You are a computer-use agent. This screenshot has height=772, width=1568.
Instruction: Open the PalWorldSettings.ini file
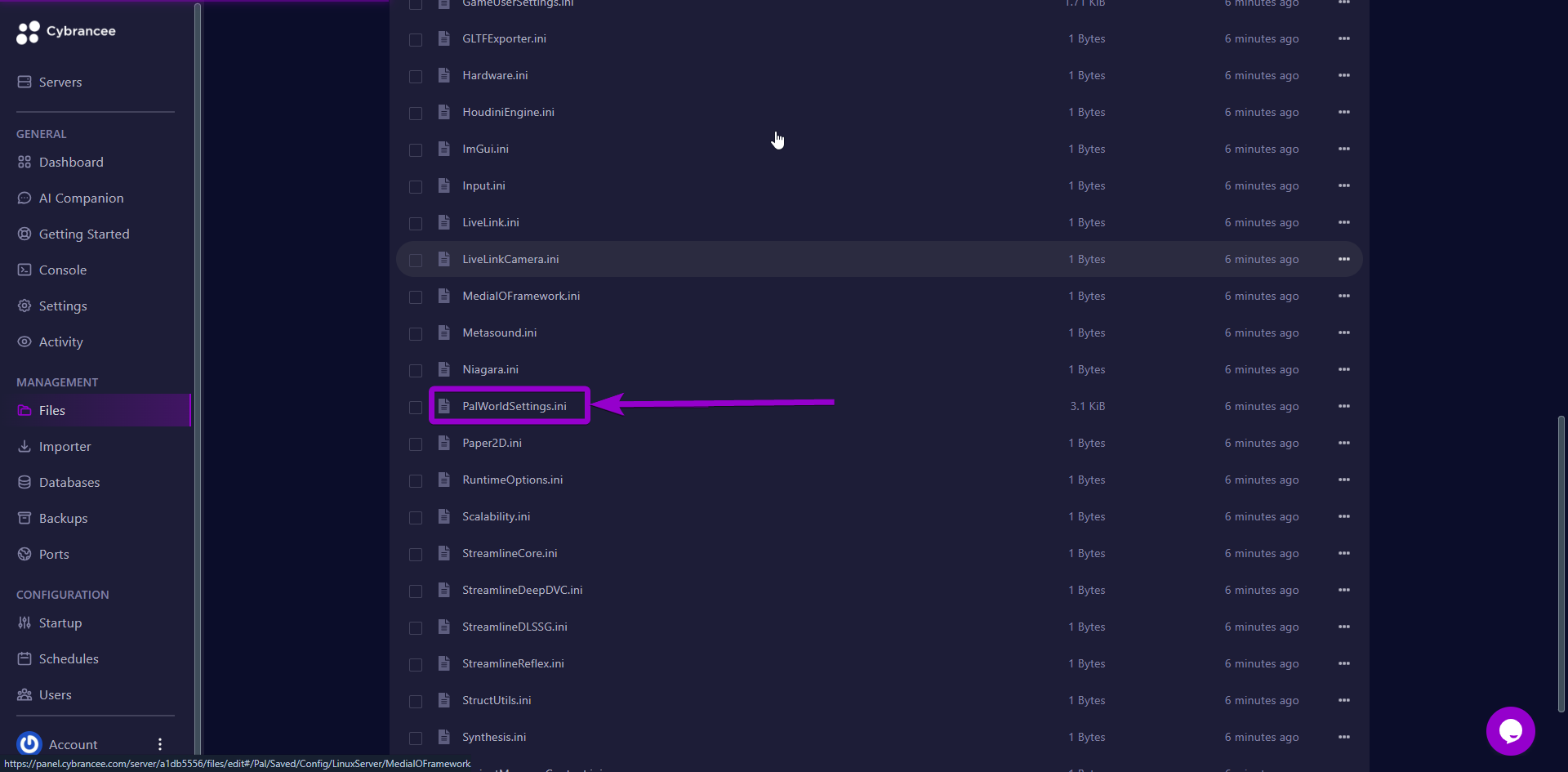514,406
